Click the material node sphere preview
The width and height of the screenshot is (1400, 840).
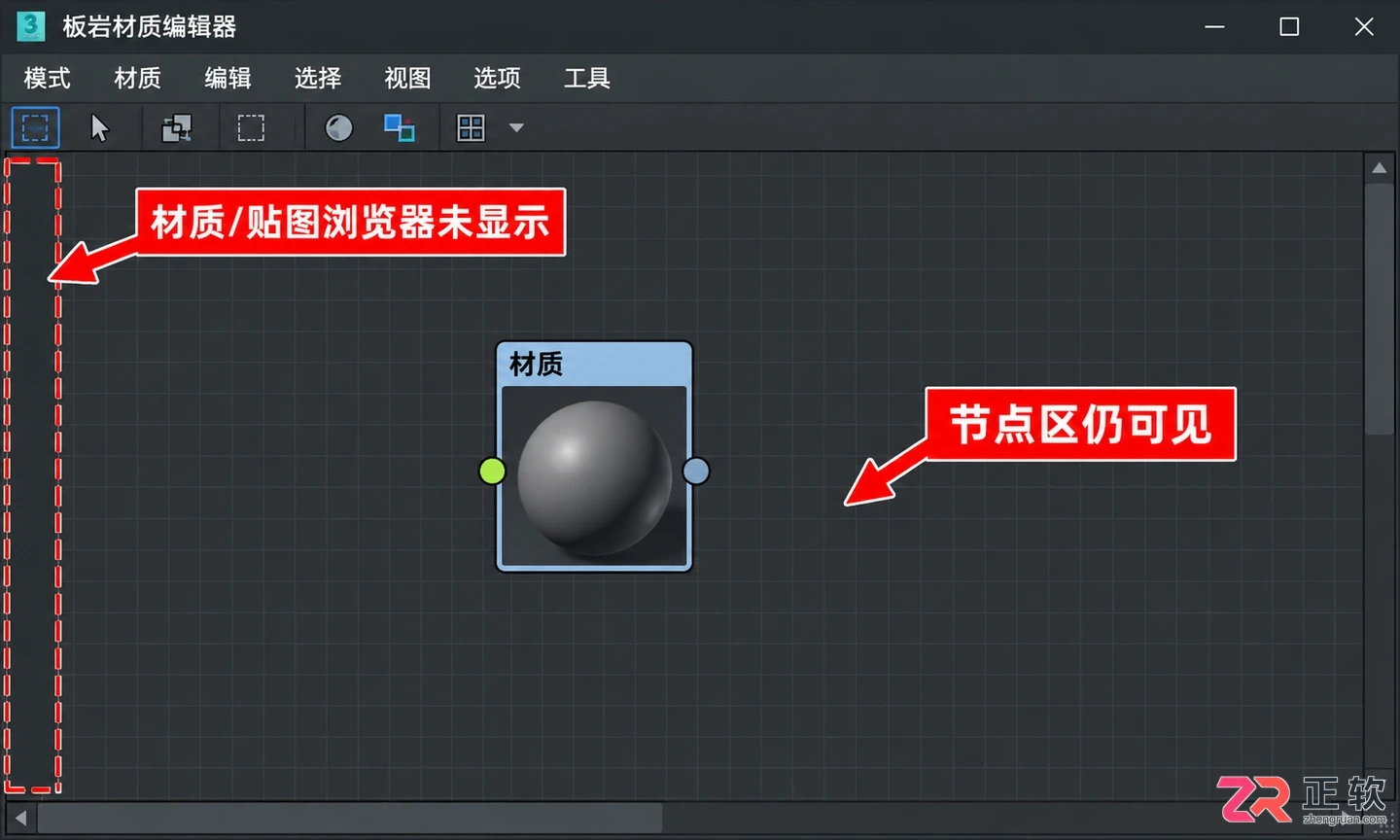tap(594, 476)
